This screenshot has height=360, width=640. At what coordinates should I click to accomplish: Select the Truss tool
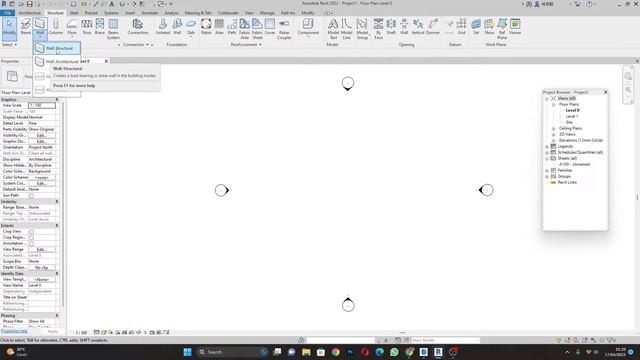click(87, 27)
